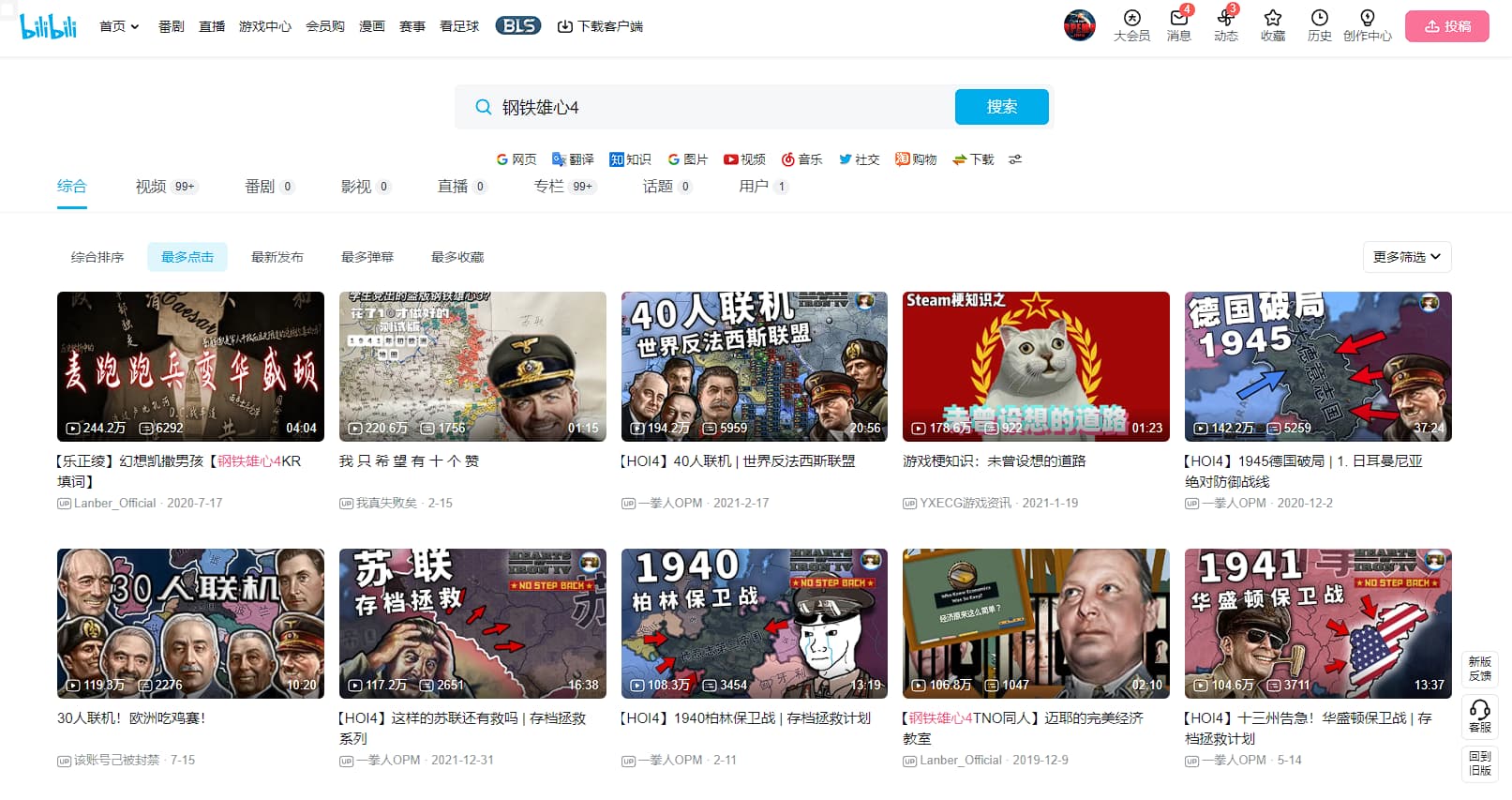The height and width of the screenshot is (800, 1512).
Task: Switch to the 用户 results tab
Action: tap(764, 187)
